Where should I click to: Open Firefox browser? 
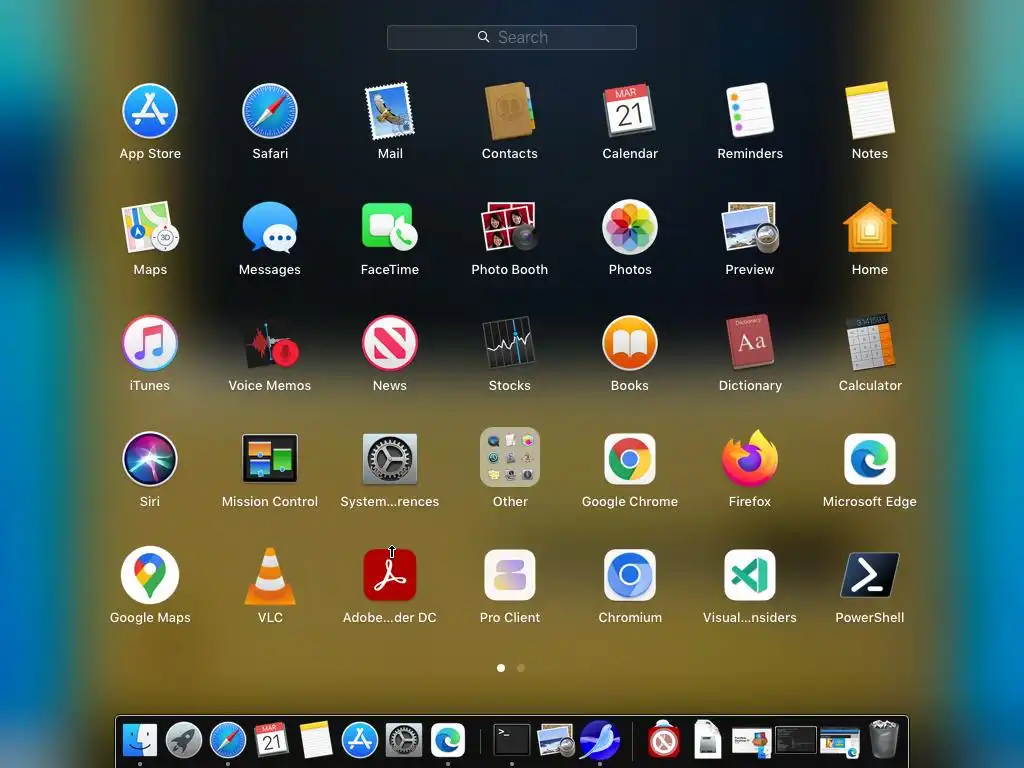[750, 459]
